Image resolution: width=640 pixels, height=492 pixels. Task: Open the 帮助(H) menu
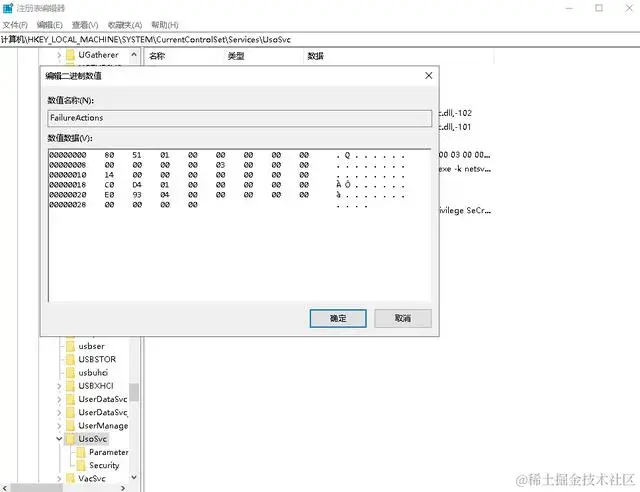click(164, 25)
